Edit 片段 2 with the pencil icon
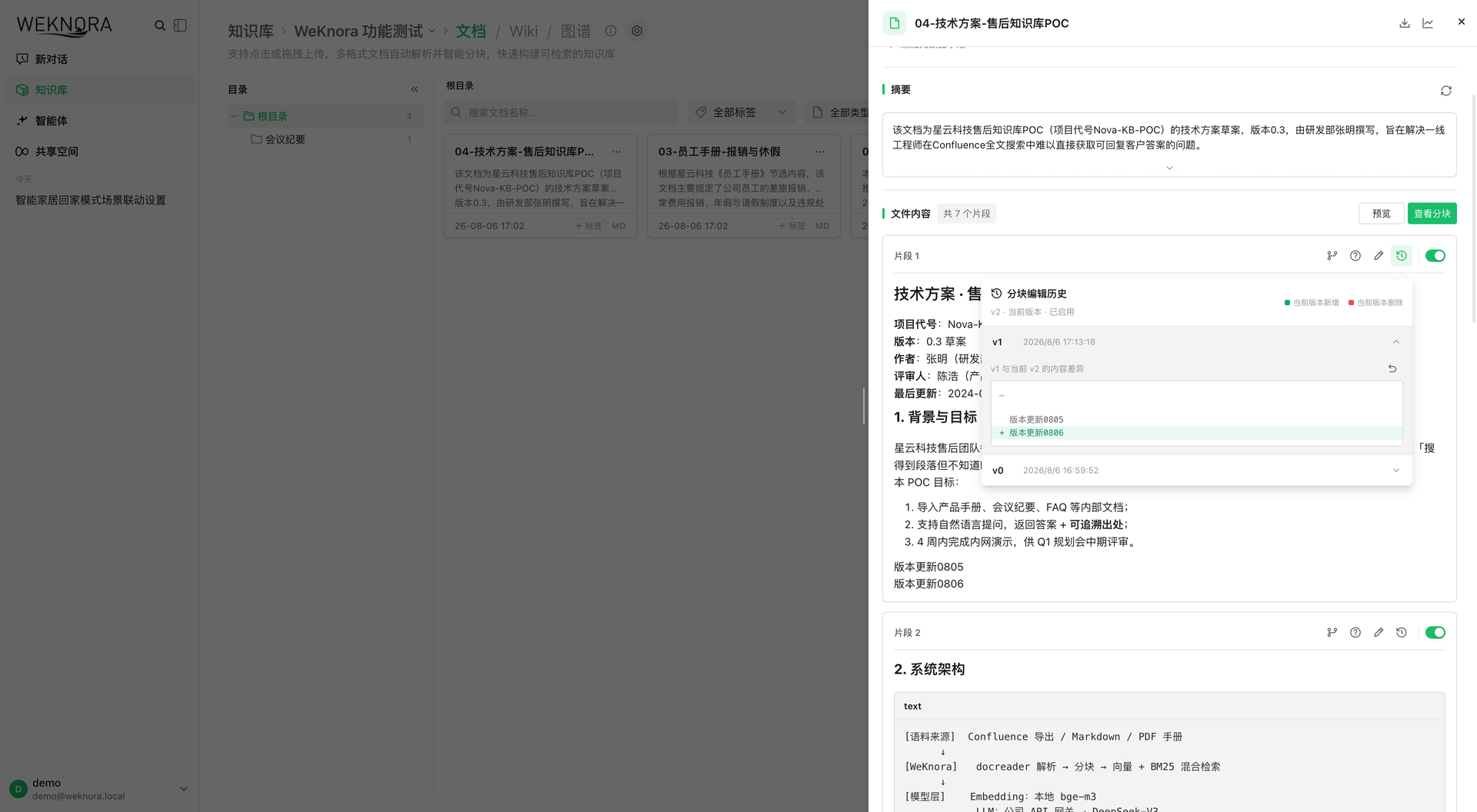 (x=1379, y=633)
